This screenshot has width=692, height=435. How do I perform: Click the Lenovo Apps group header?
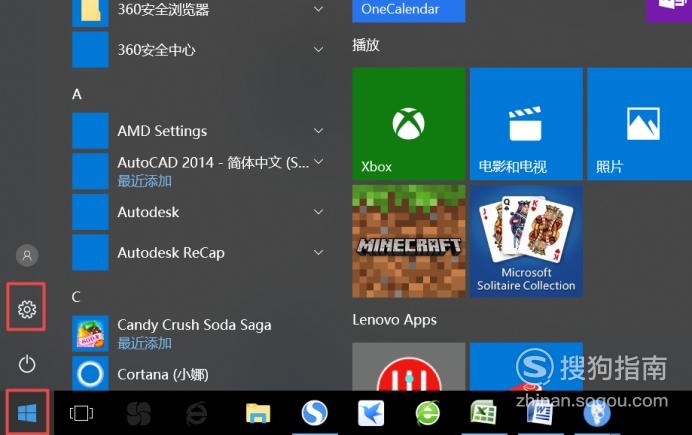[395, 320]
